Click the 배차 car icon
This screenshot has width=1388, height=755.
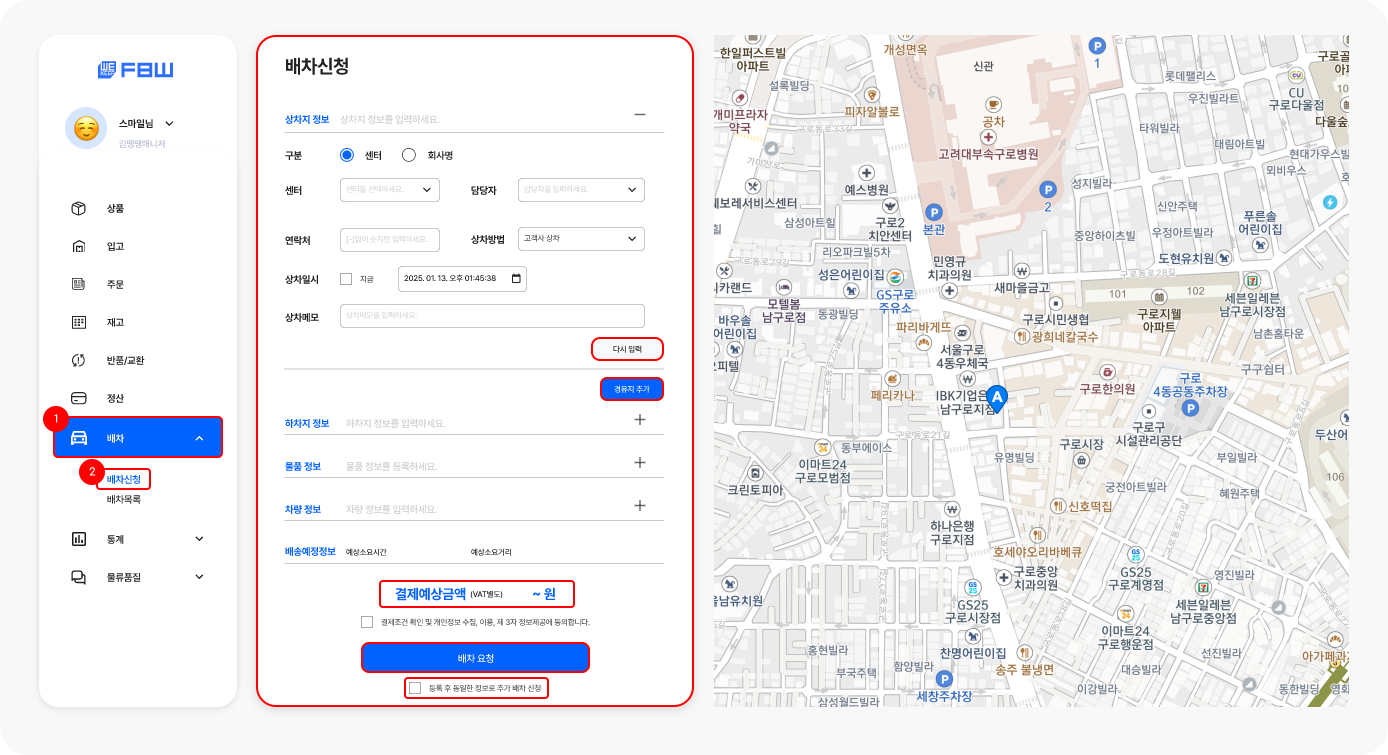coord(78,438)
